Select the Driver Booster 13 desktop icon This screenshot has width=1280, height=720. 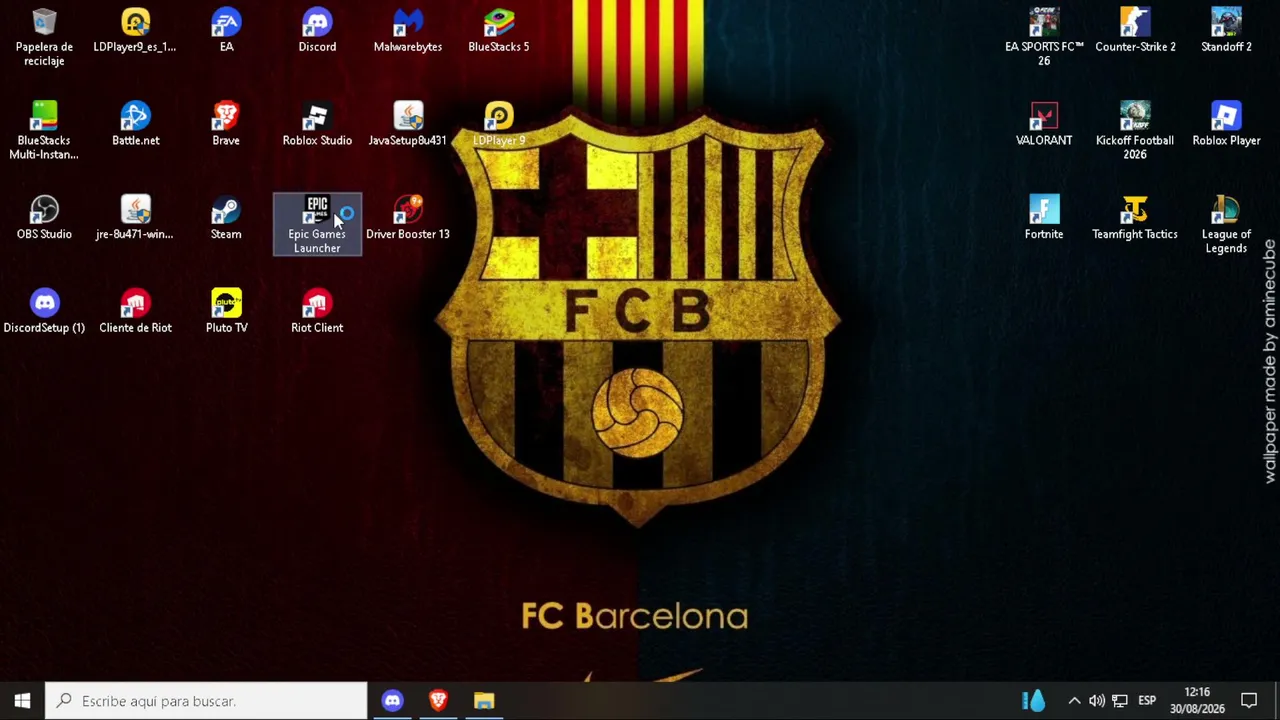click(x=408, y=218)
